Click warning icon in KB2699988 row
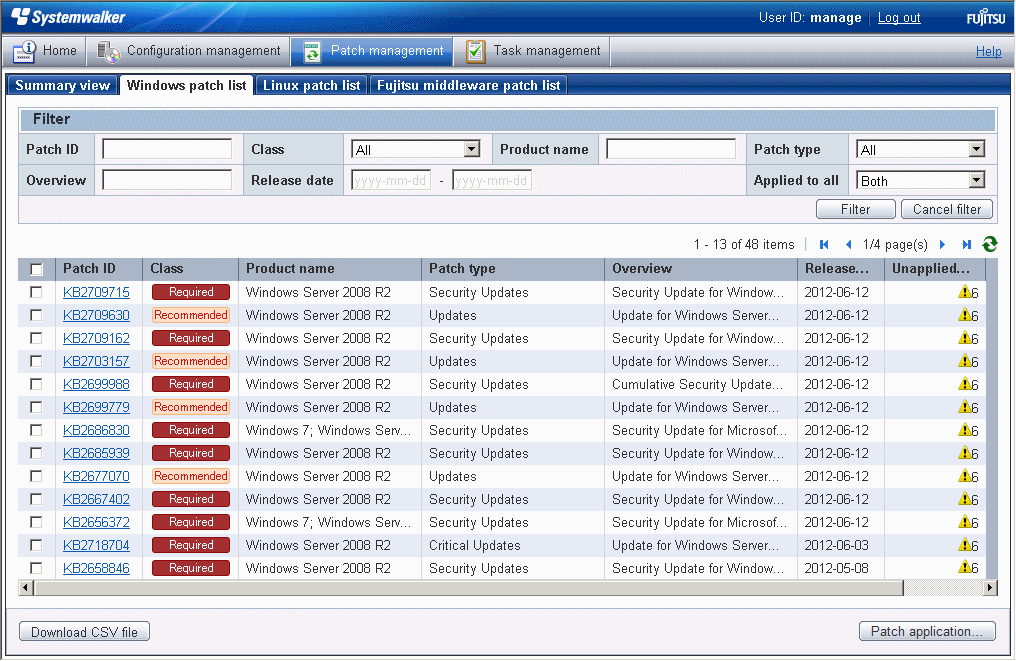The height and width of the screenshot is (661, 1016). point(965,384)
